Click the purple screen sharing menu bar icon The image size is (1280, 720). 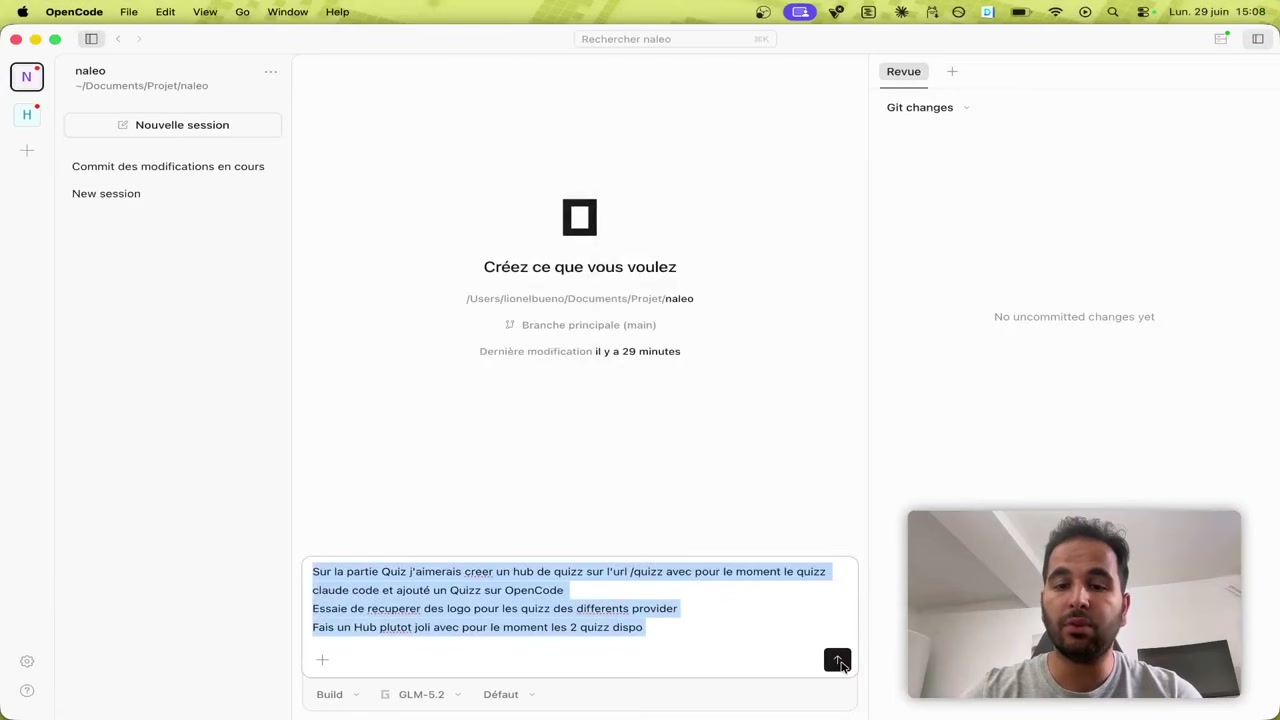pos(800,12)
